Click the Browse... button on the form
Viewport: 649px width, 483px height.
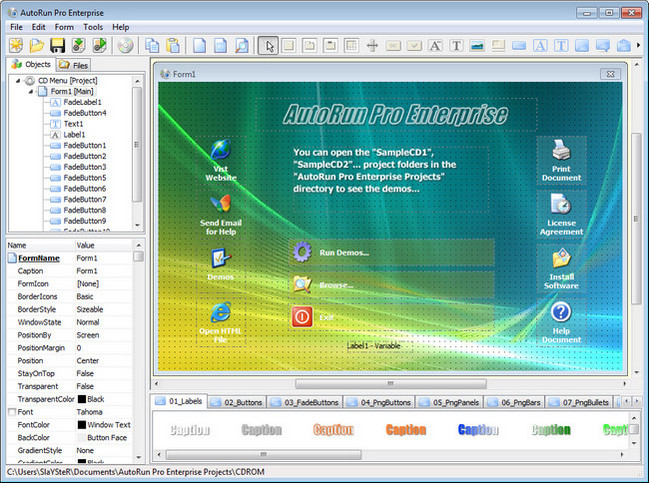pyautogui.click(x=392, y=285)
